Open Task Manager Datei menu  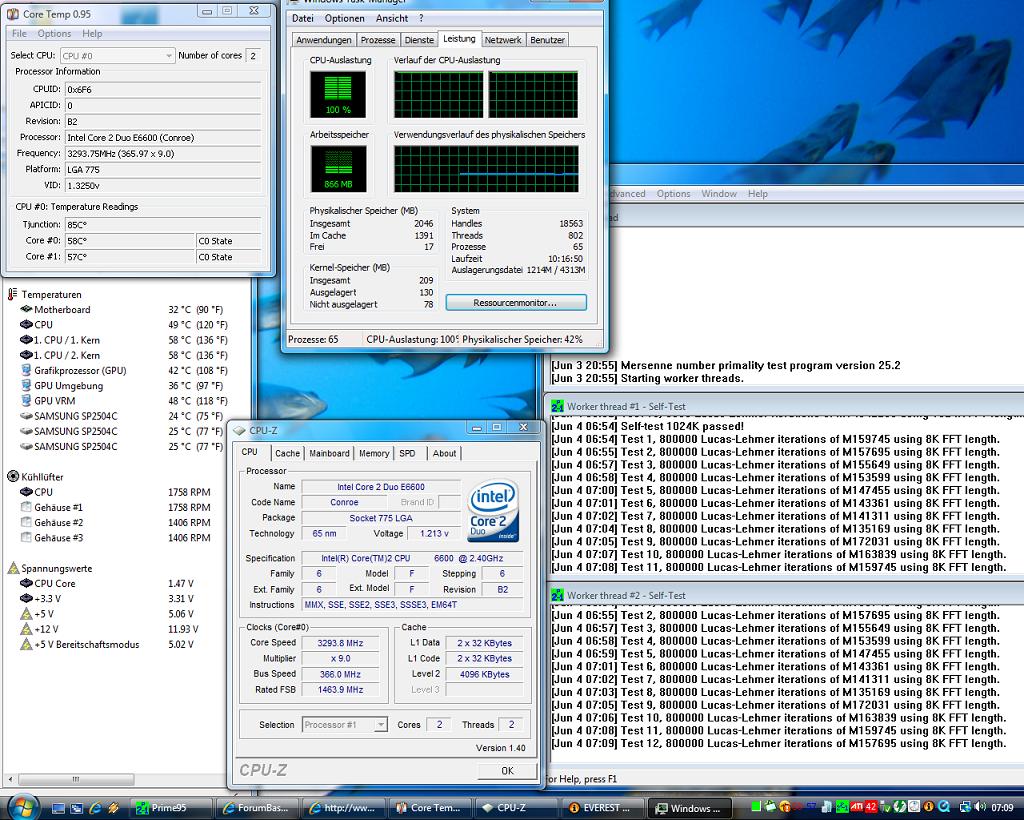[302, 18]
